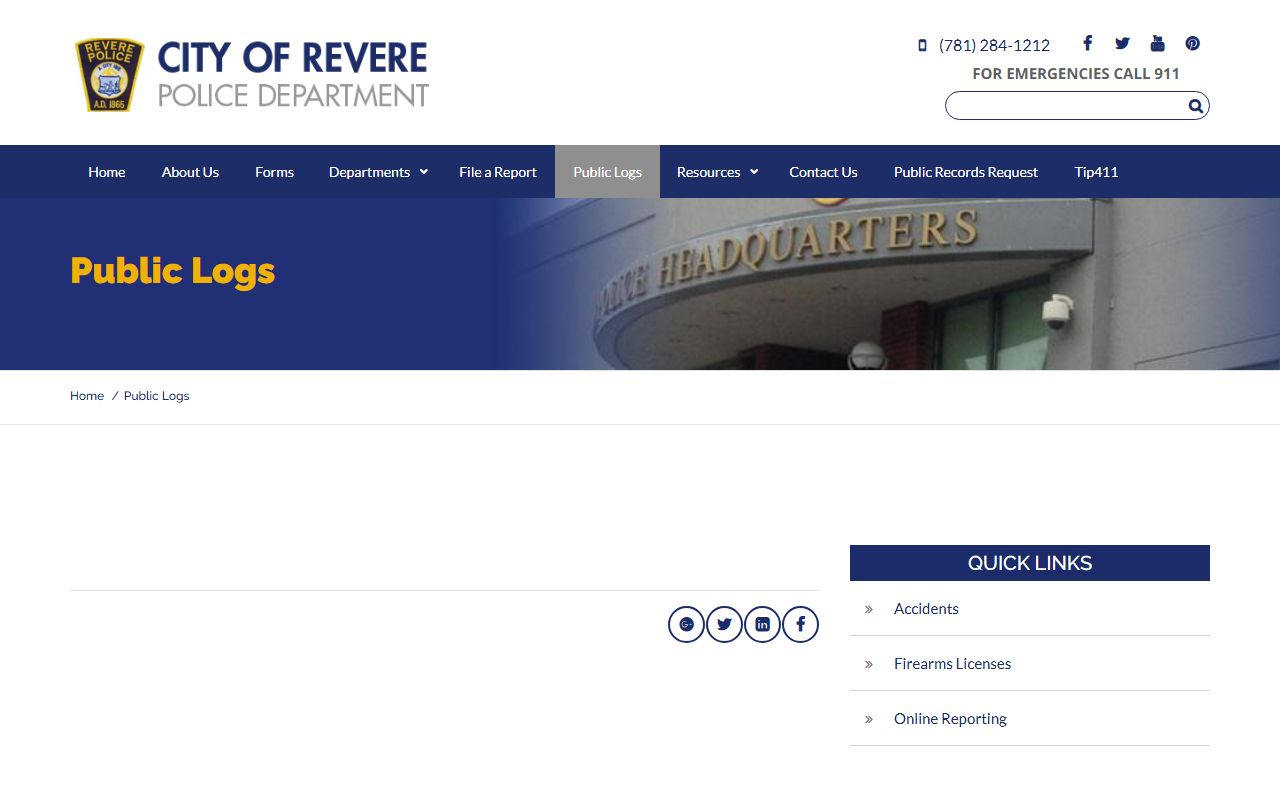Open the Forms menu item

tap(274, 172)
